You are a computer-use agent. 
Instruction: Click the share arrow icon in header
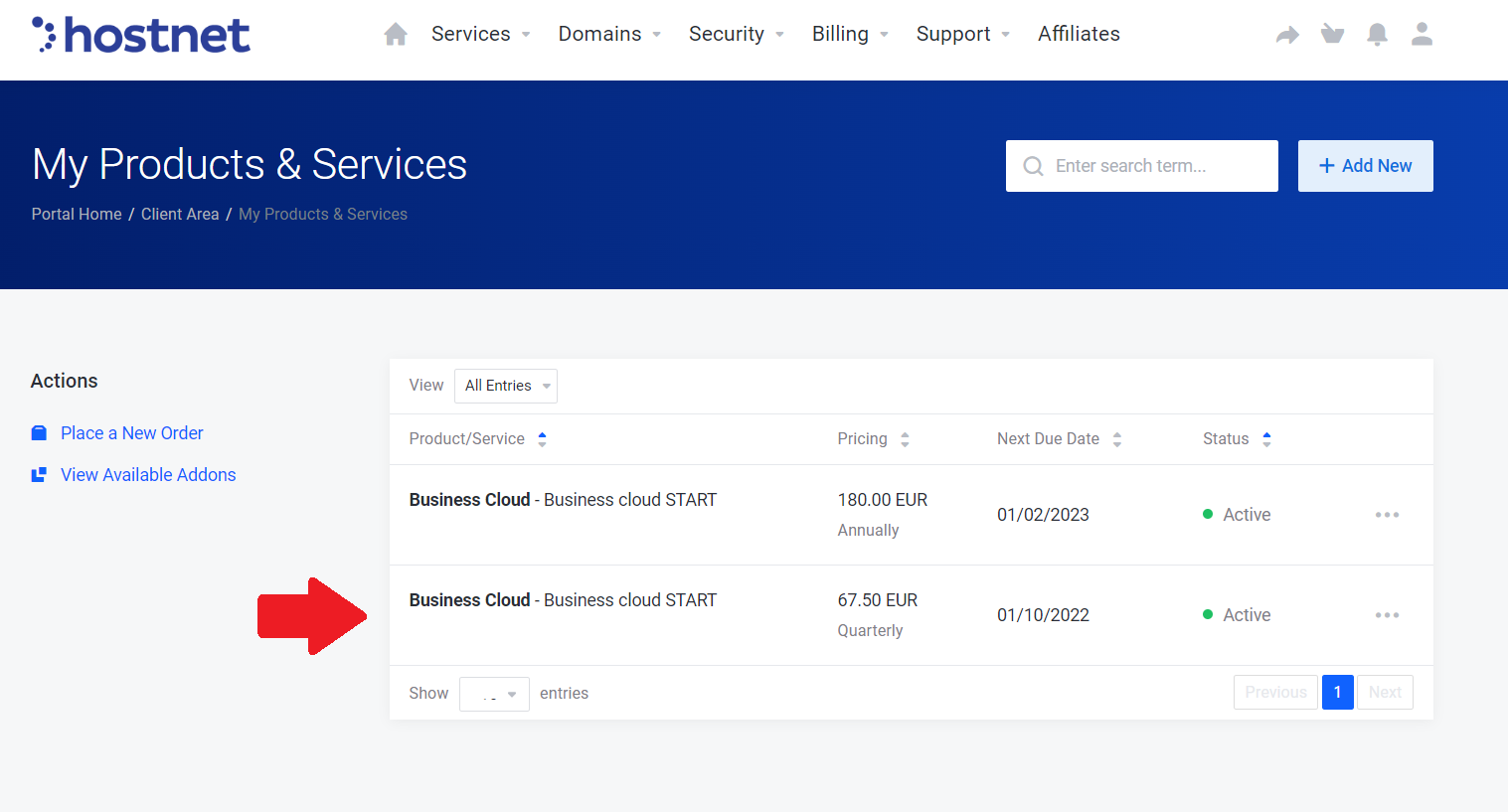1287,36
